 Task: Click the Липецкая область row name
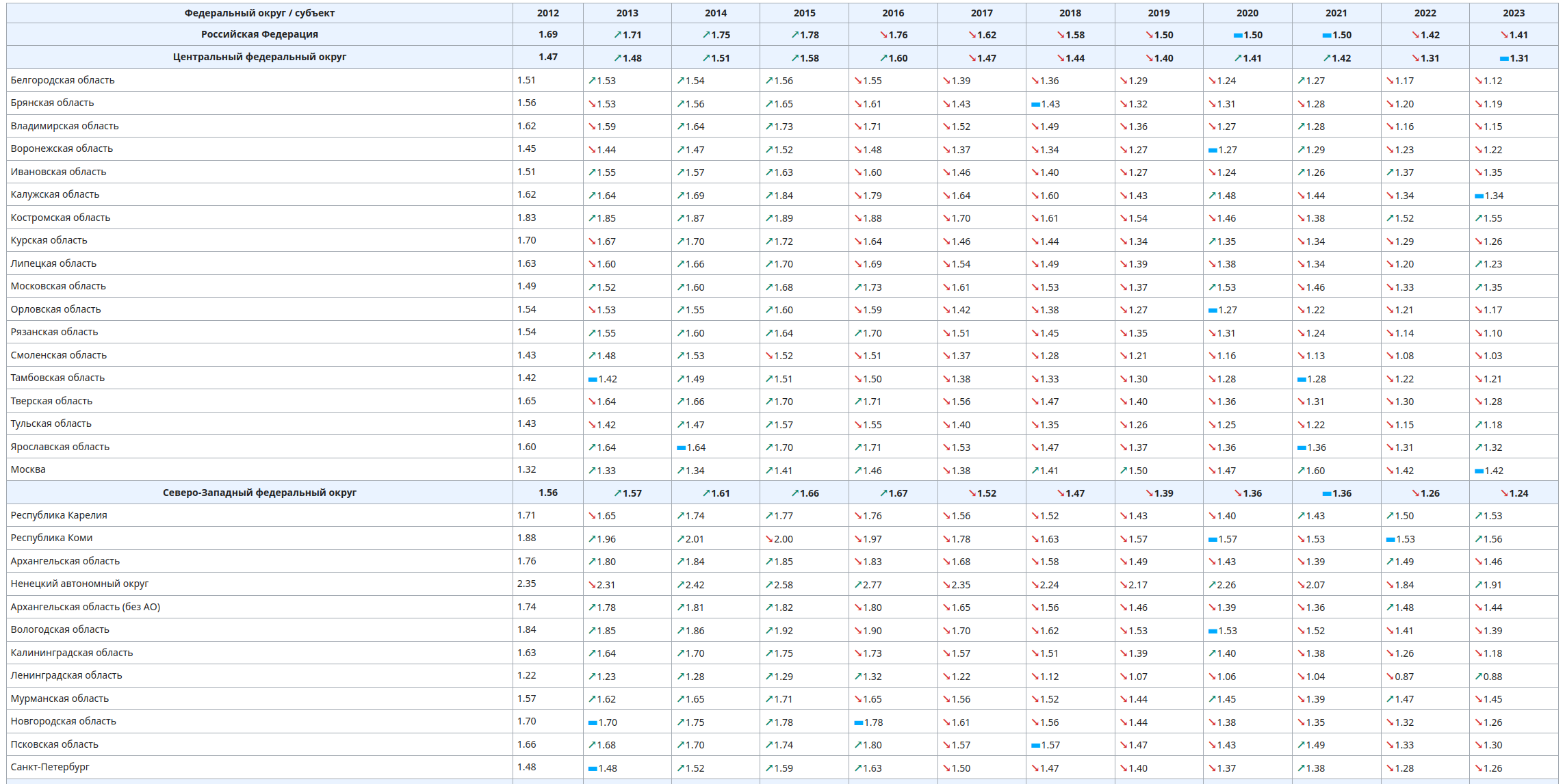tap(53, 263)
